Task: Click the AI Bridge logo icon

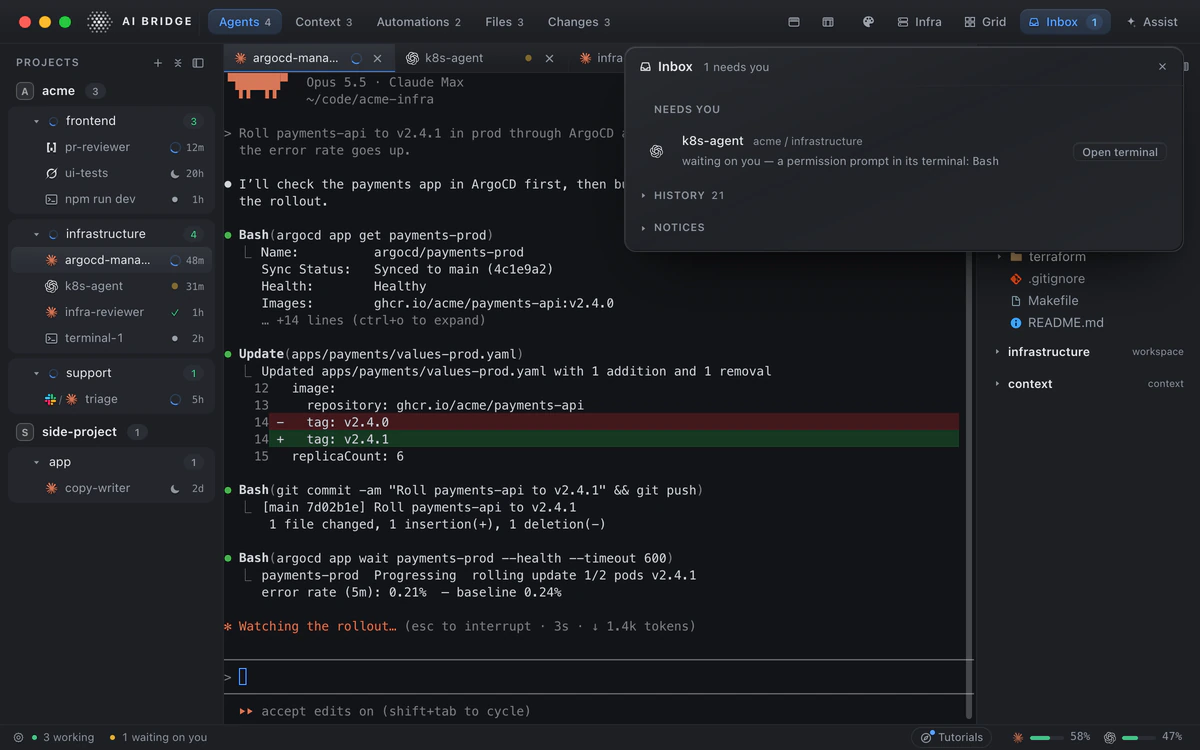Action: point(99,22)
